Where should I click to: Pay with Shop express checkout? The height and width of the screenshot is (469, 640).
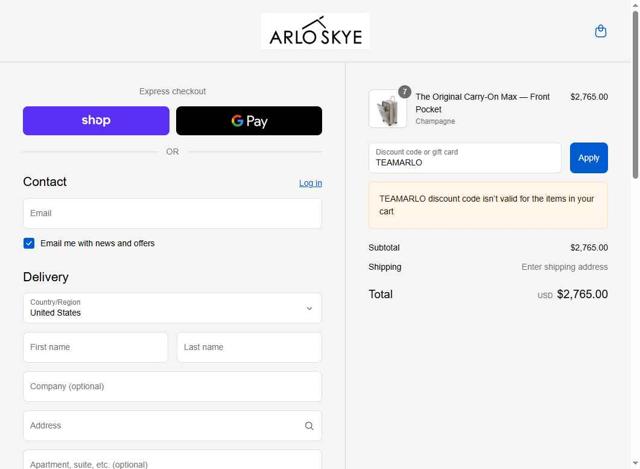click(x=96, y=120)
